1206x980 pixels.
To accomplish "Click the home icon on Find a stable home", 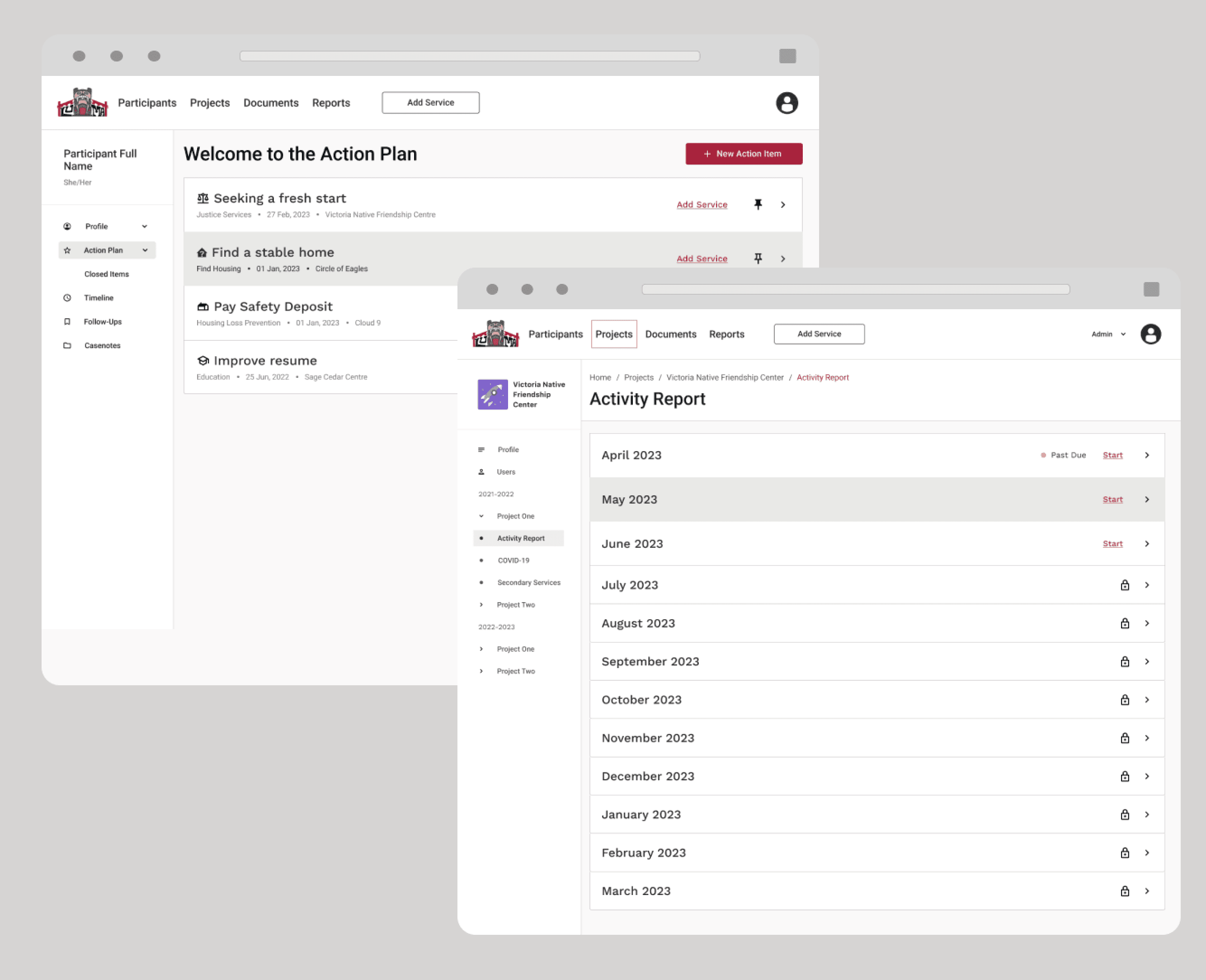I will [x=202, y=252].
